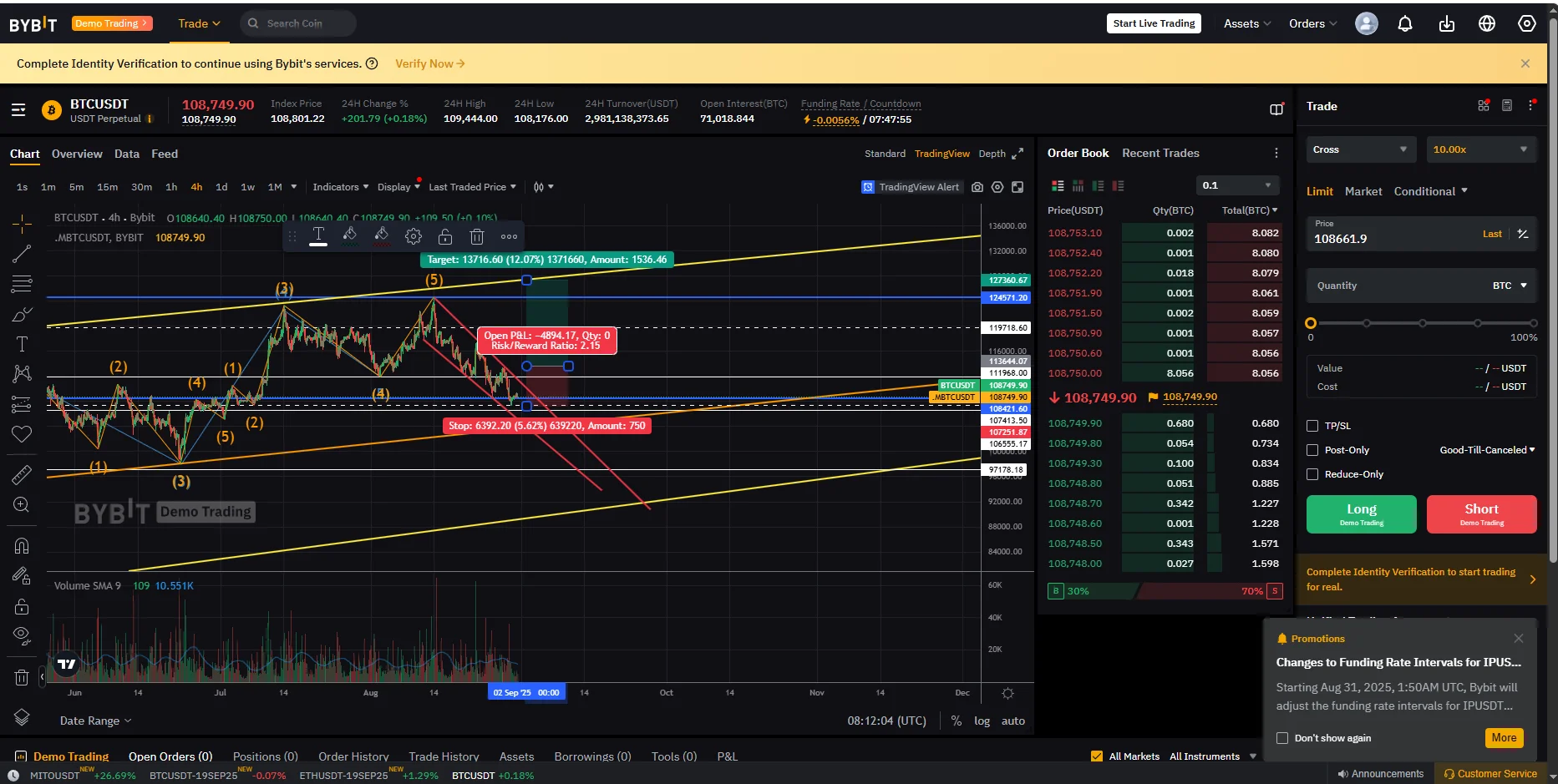
Task: Switch to the Recent Trades tab
Action: pyautogui.click(x=1160, y=153)
